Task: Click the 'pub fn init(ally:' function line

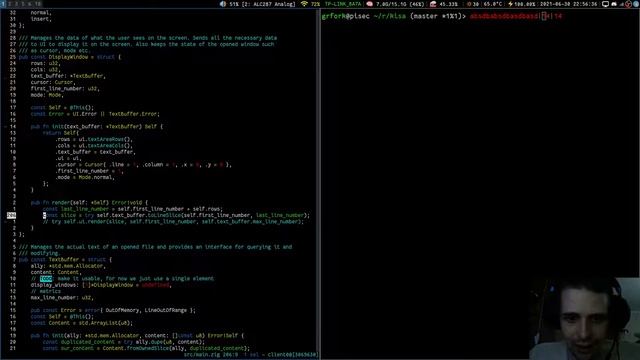Action: point(138,336)
